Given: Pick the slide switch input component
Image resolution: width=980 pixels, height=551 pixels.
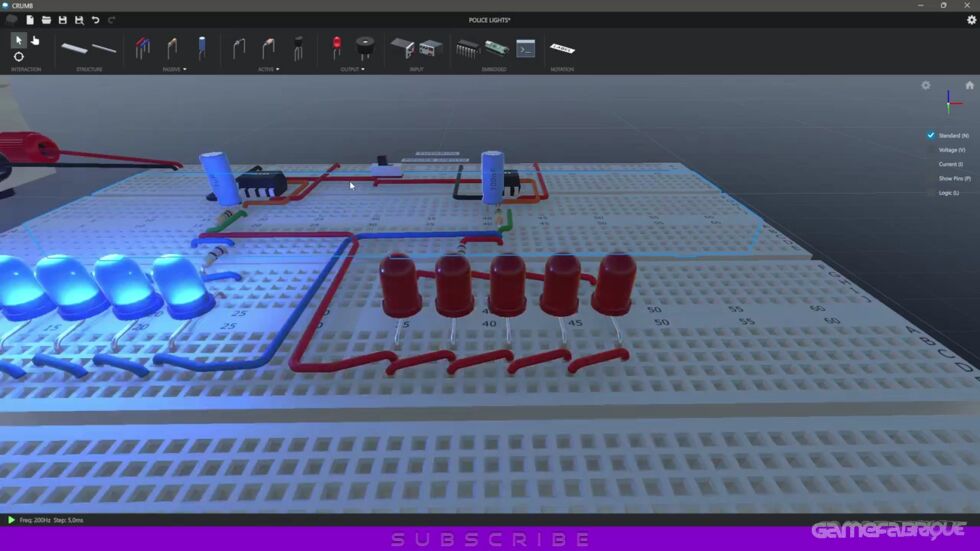Looking at the screenshot, I should pos(402,48).
